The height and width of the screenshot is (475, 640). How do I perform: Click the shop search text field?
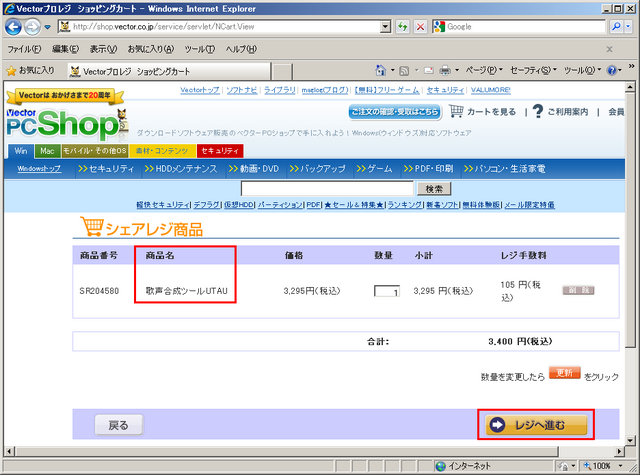pyautogui.click(x=327, y=189)
